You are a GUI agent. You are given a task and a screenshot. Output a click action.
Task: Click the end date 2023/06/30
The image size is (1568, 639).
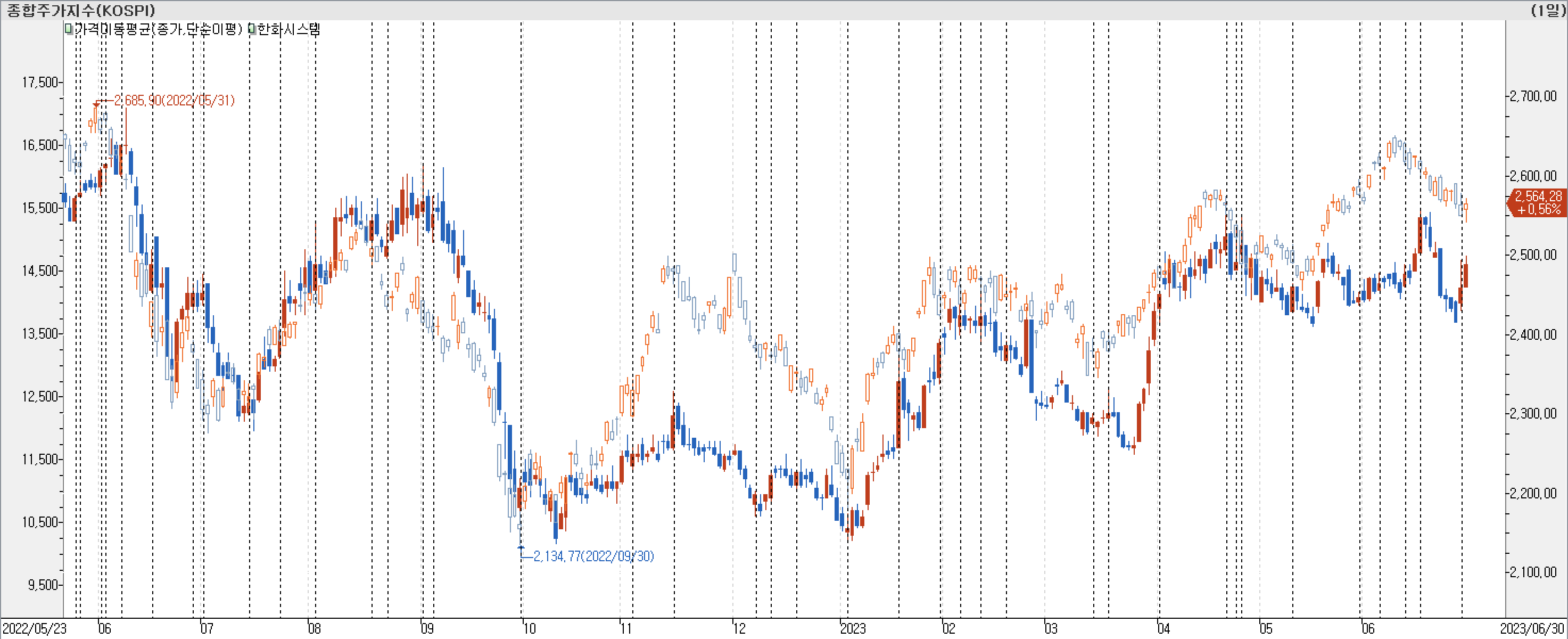coord(1532,628)
